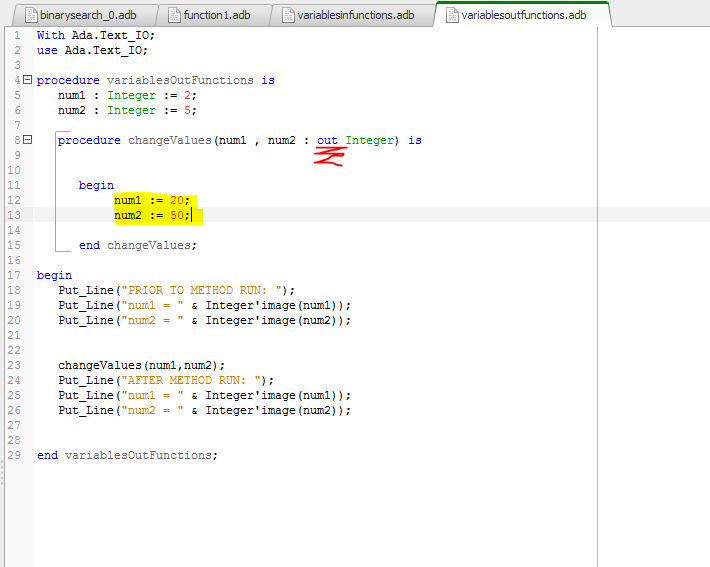The image size is (710, 567).
Task: Click the string "PRIOR TO METHOD RUN: "
Action: [x=201, y=290]
